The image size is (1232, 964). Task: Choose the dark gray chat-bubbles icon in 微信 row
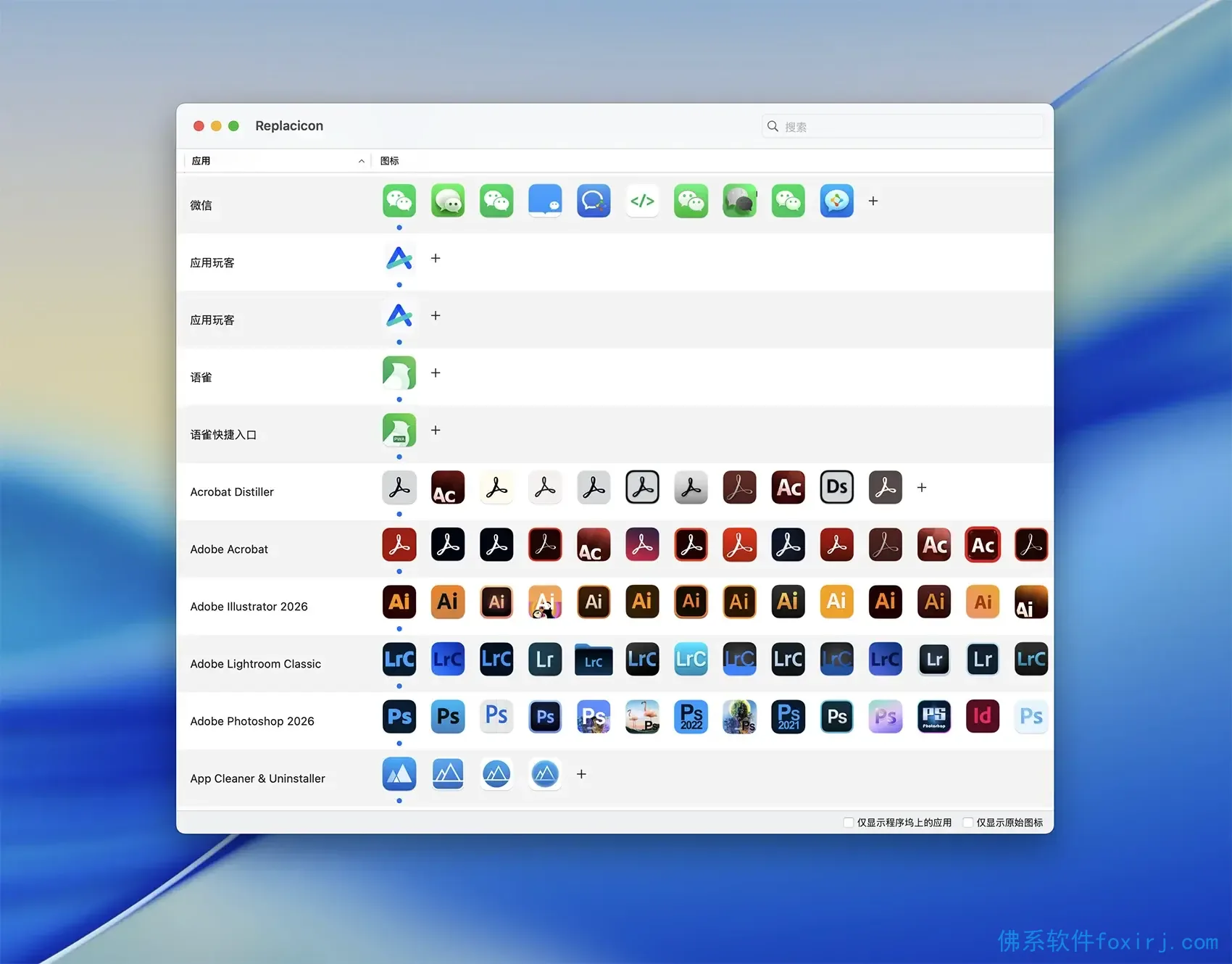click(x=739, y=201)
